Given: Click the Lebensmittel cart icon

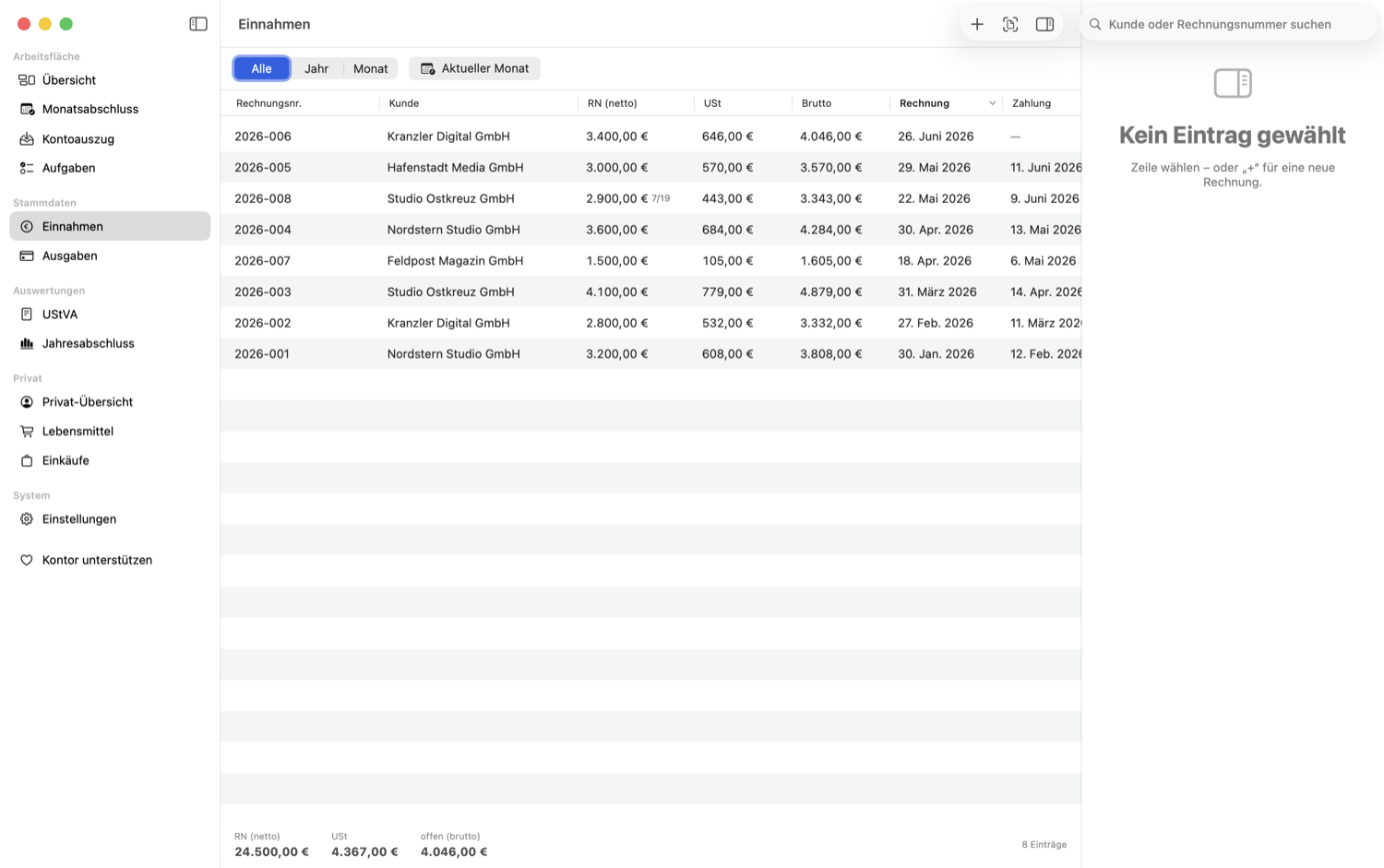Looking at the screenshot, I should pos(27,431).
